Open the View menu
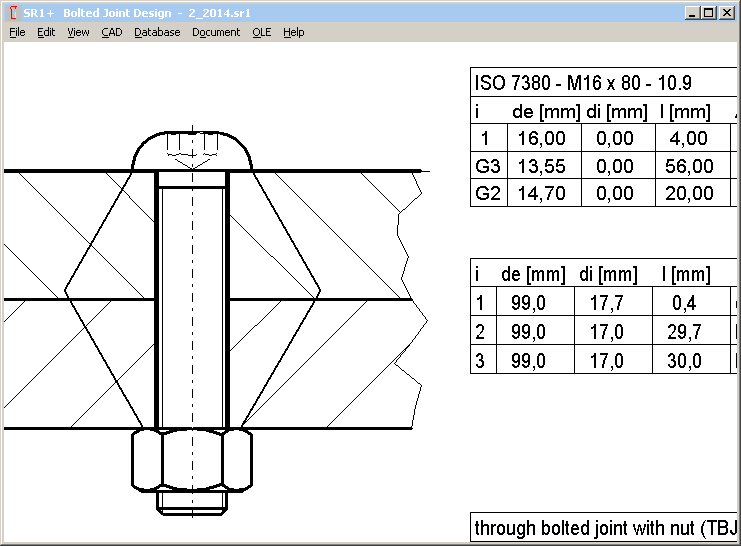This screenshot has width=741, height=546. (78, 32)
